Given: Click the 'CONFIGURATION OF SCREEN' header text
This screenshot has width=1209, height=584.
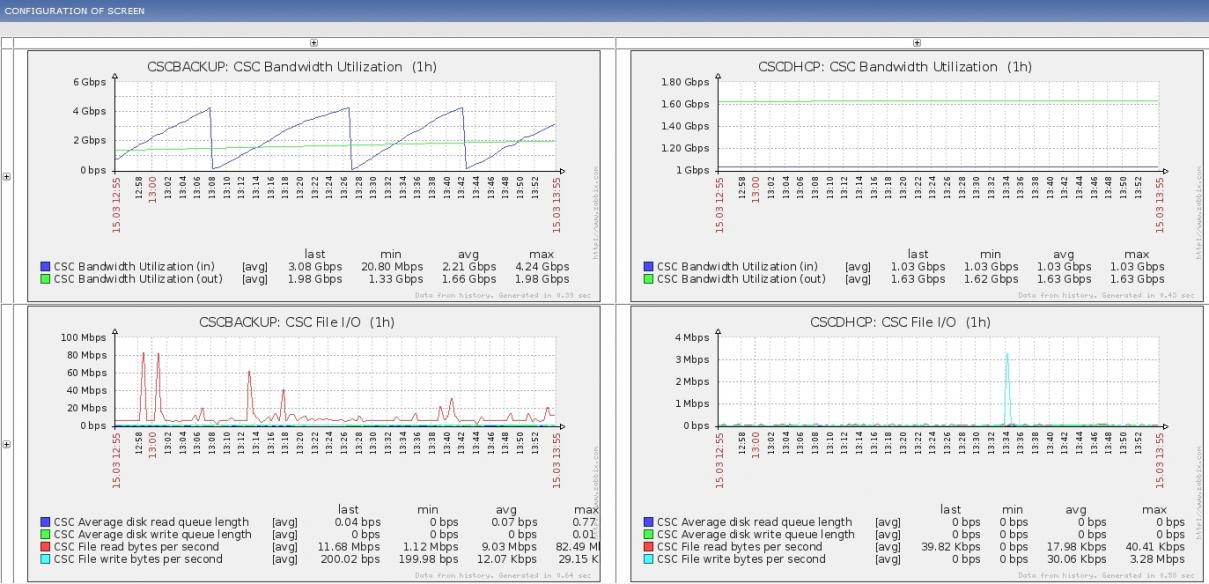Looking at the screenshot, I should pos(74,11).
